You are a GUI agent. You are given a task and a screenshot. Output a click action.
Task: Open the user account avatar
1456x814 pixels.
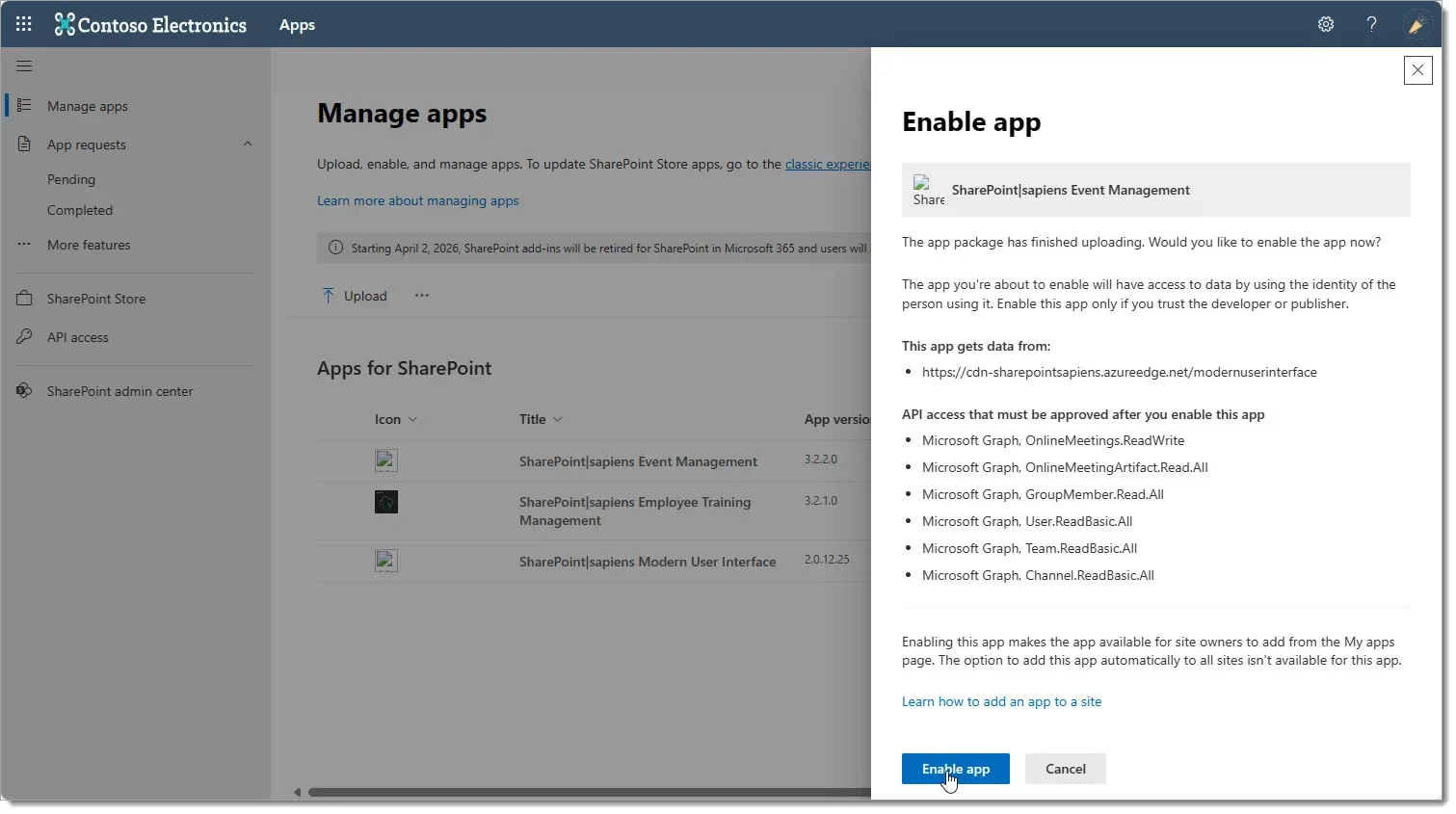click(x=1416, y=24)
